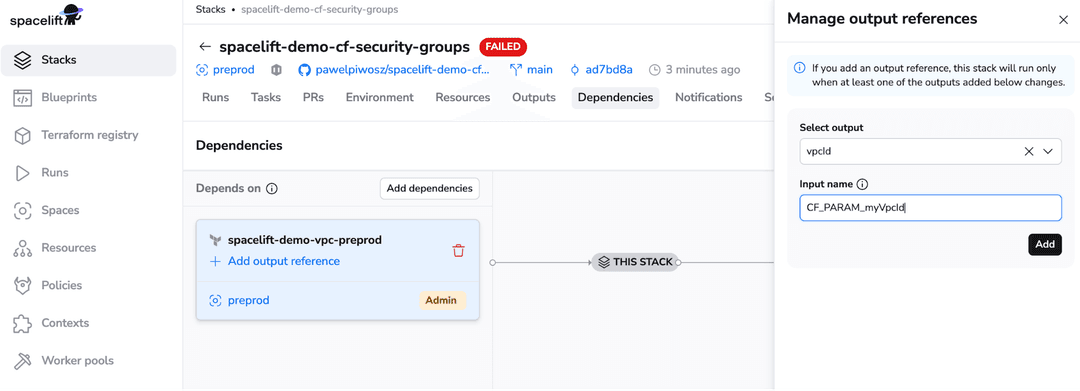Click Terraform icon on spacelift-demo-vpc-preprod card
This screenshot has width=1080, height=391.
click(216, 240)
